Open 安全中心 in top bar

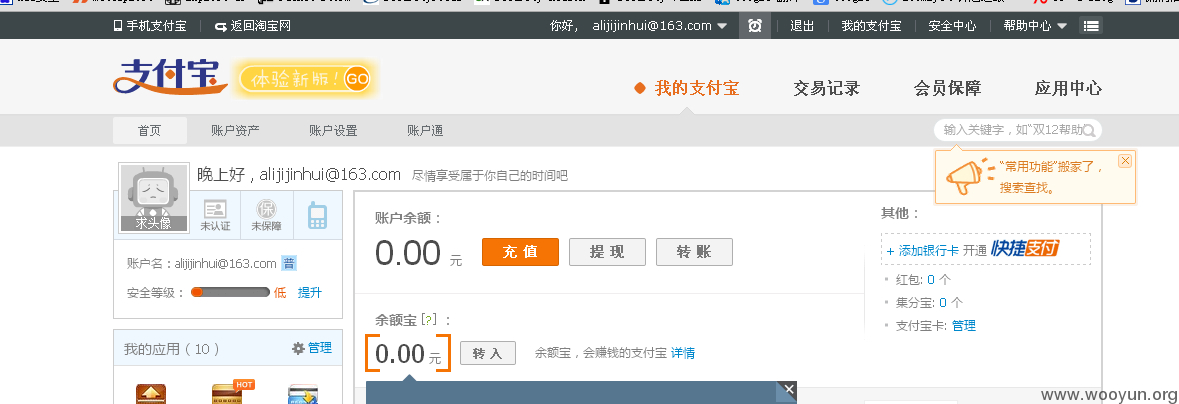coord(952,26)
